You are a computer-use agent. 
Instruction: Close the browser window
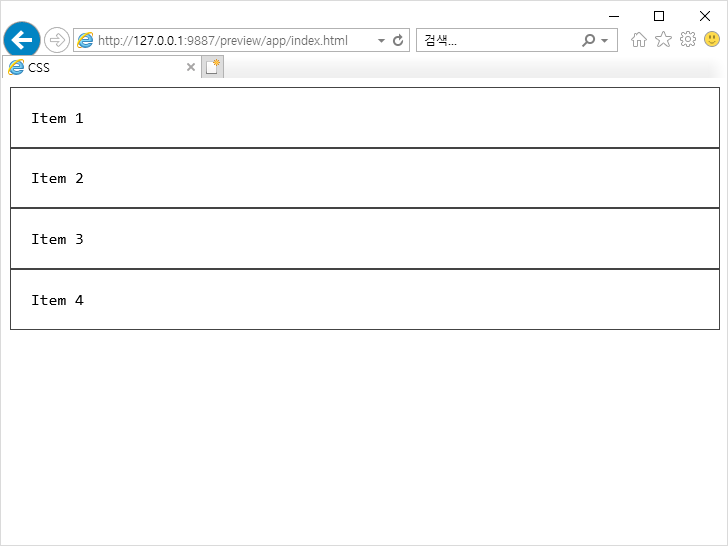[x=704, y=16]
